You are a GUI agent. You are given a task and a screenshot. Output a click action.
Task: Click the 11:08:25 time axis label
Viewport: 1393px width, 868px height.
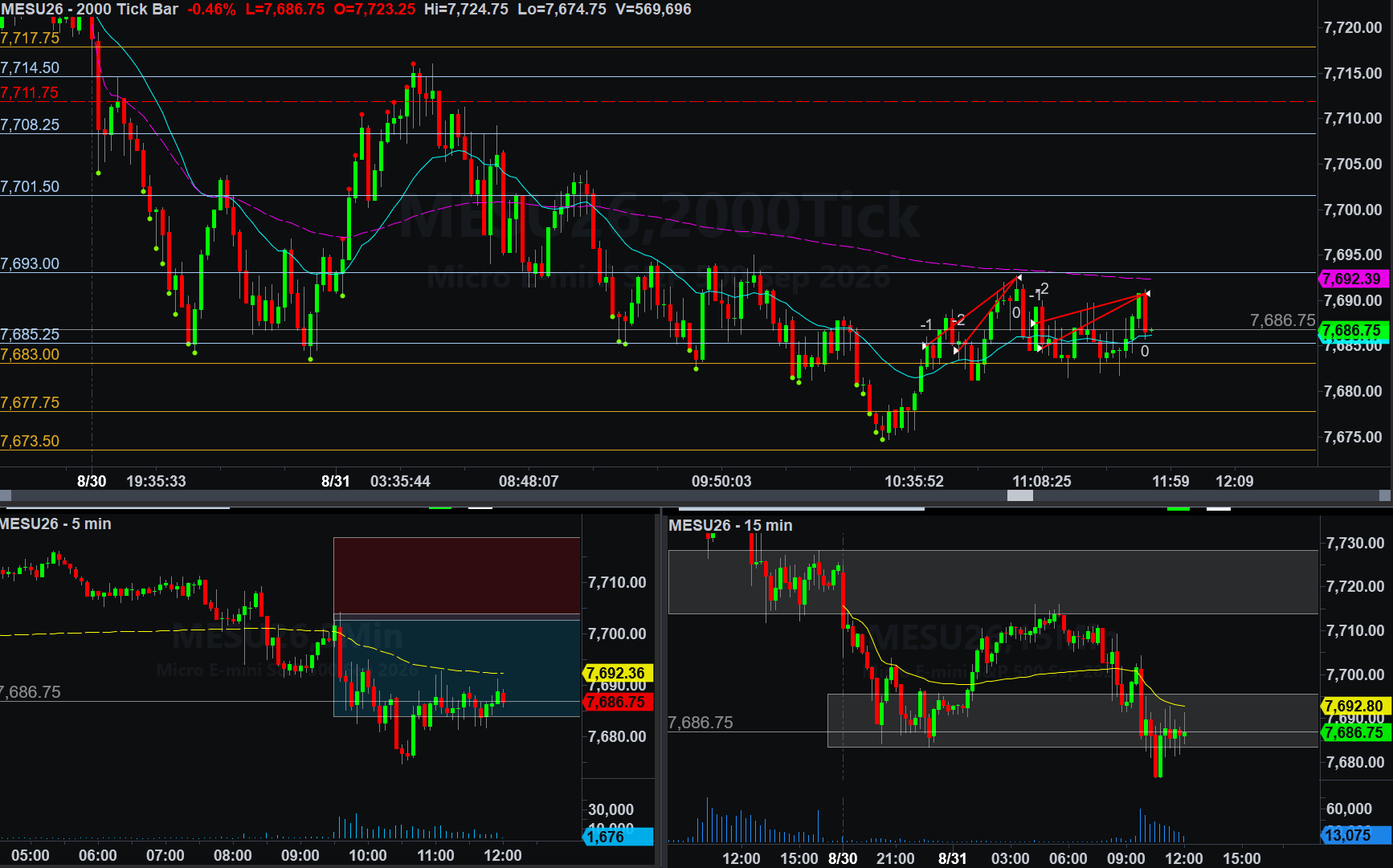pyautogui.click(x=1042, y=481)
